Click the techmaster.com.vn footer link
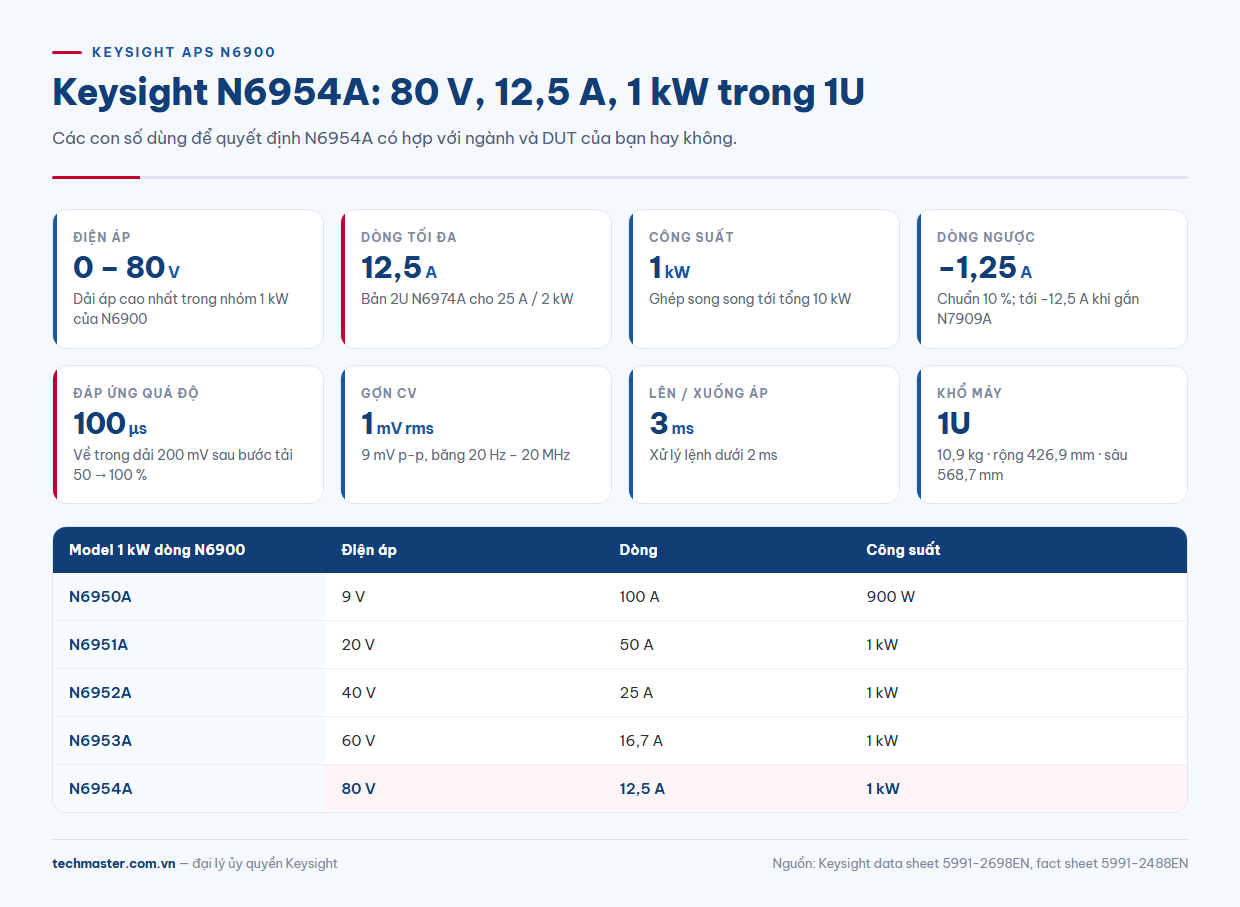Screen dimensions: 1240x907 (x=114, y=863)
